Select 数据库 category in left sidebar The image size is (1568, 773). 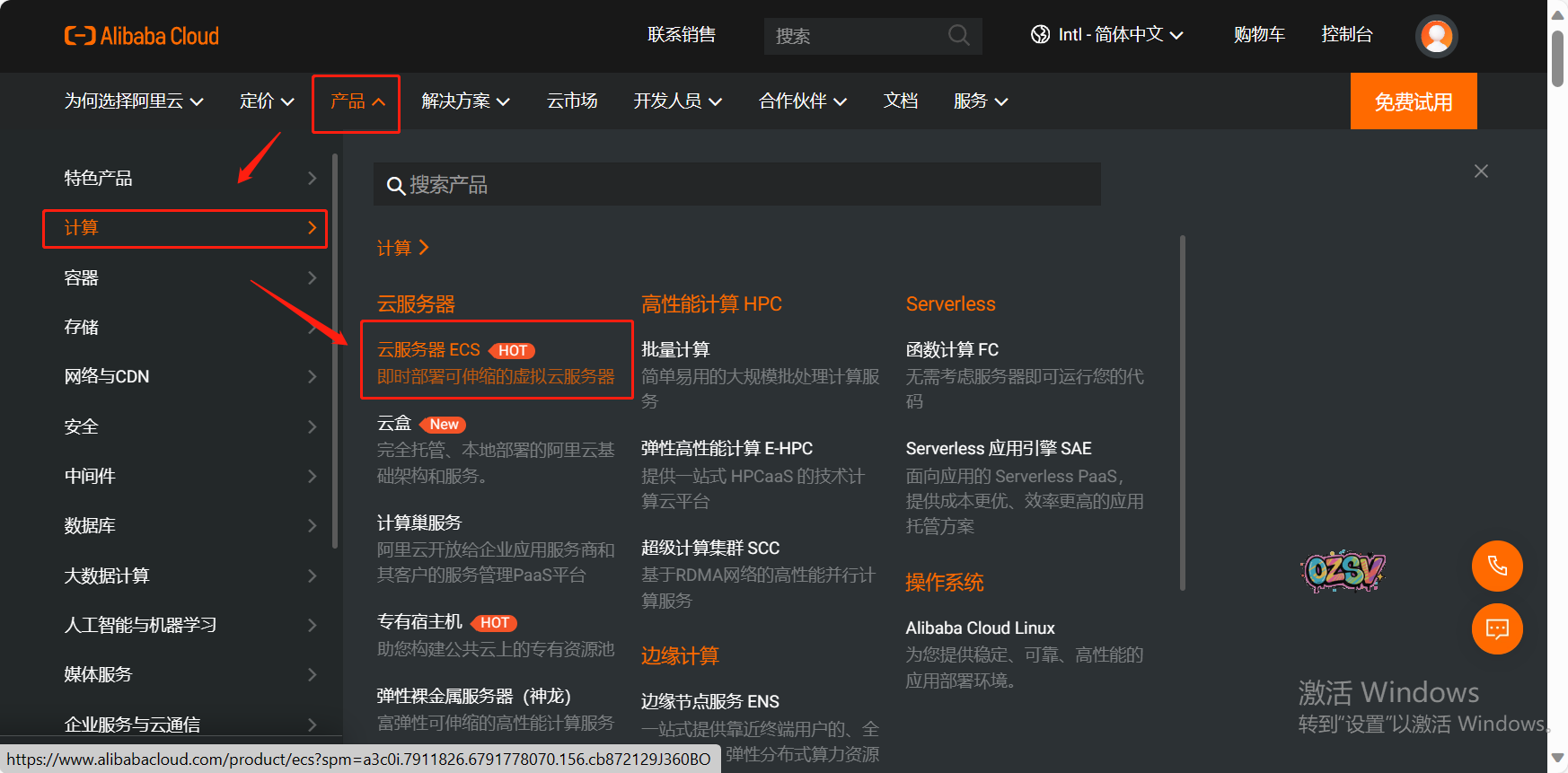tap(189, 526)
